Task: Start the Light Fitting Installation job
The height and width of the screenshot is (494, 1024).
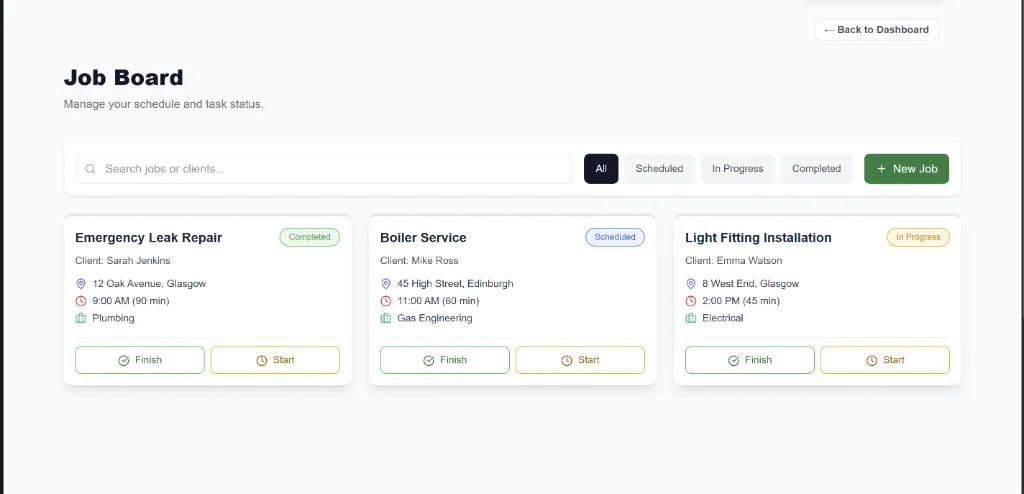Action: 885,360
